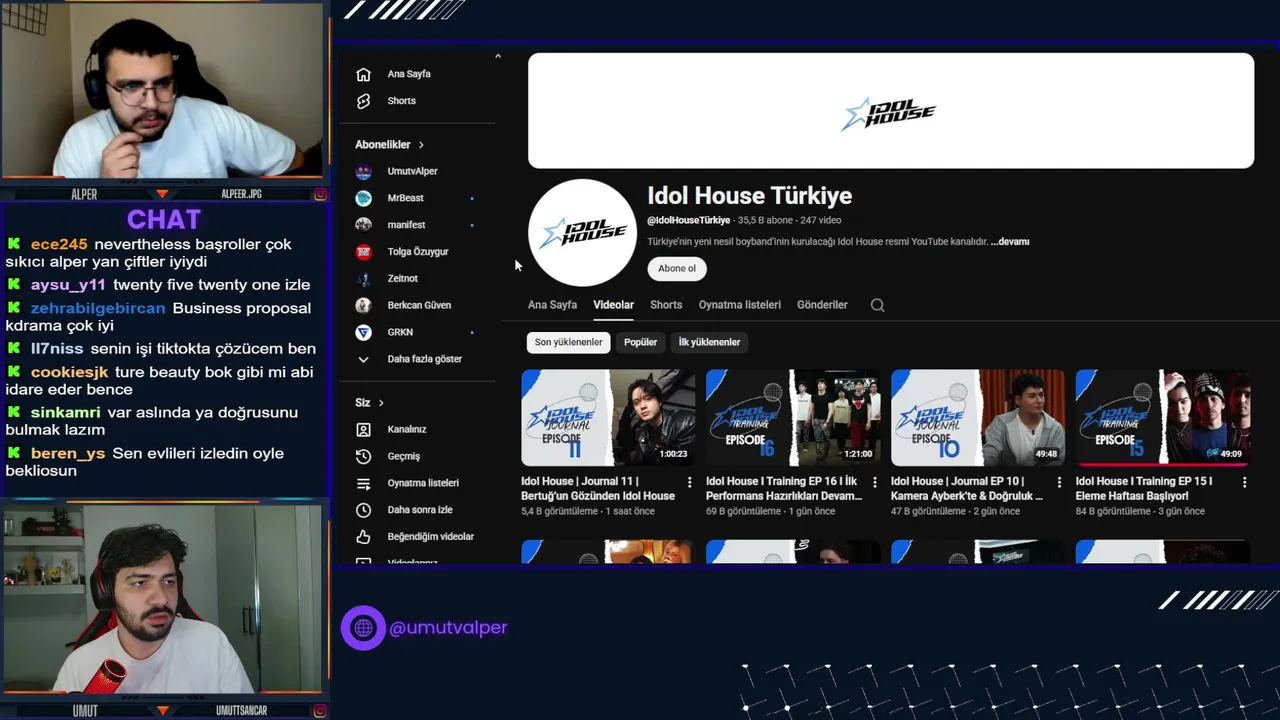Click the Abone ol subscribe button
1280x720 pixels.
coord(677,268)
